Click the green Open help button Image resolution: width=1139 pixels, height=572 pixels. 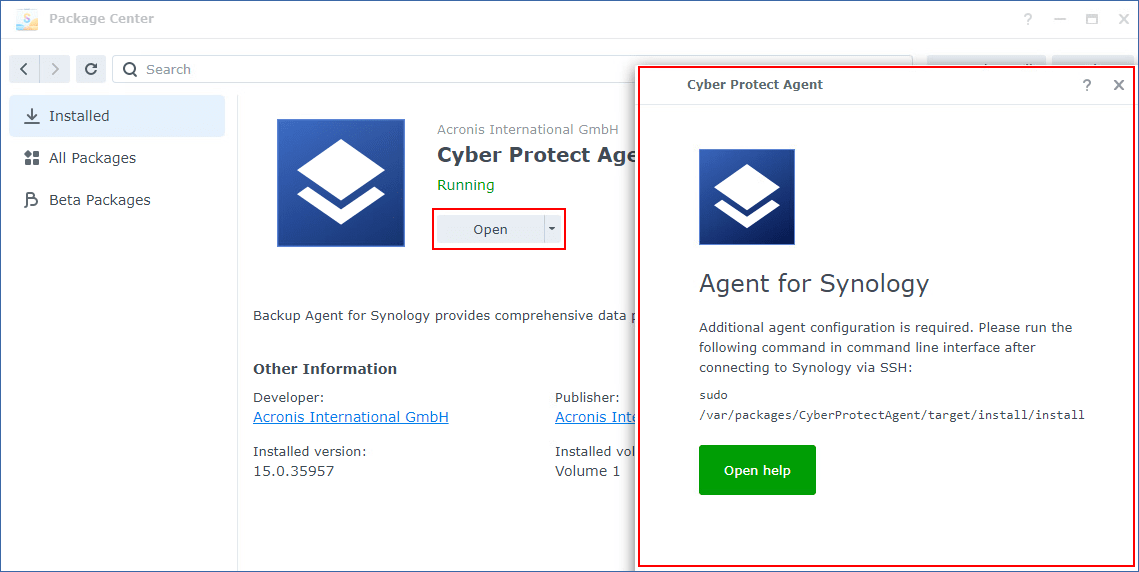[757, 470]
